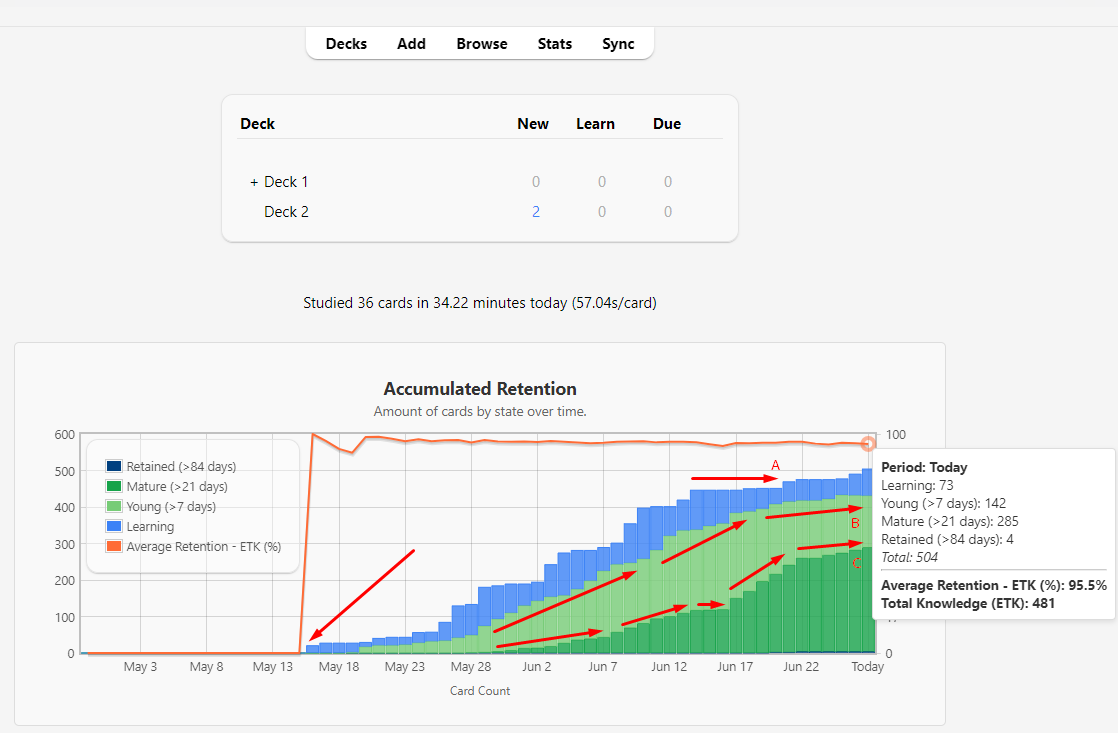Expand Deck 1 using the plus sign
The width and height of the screenshot is (1118, 733).
[253, 181]
